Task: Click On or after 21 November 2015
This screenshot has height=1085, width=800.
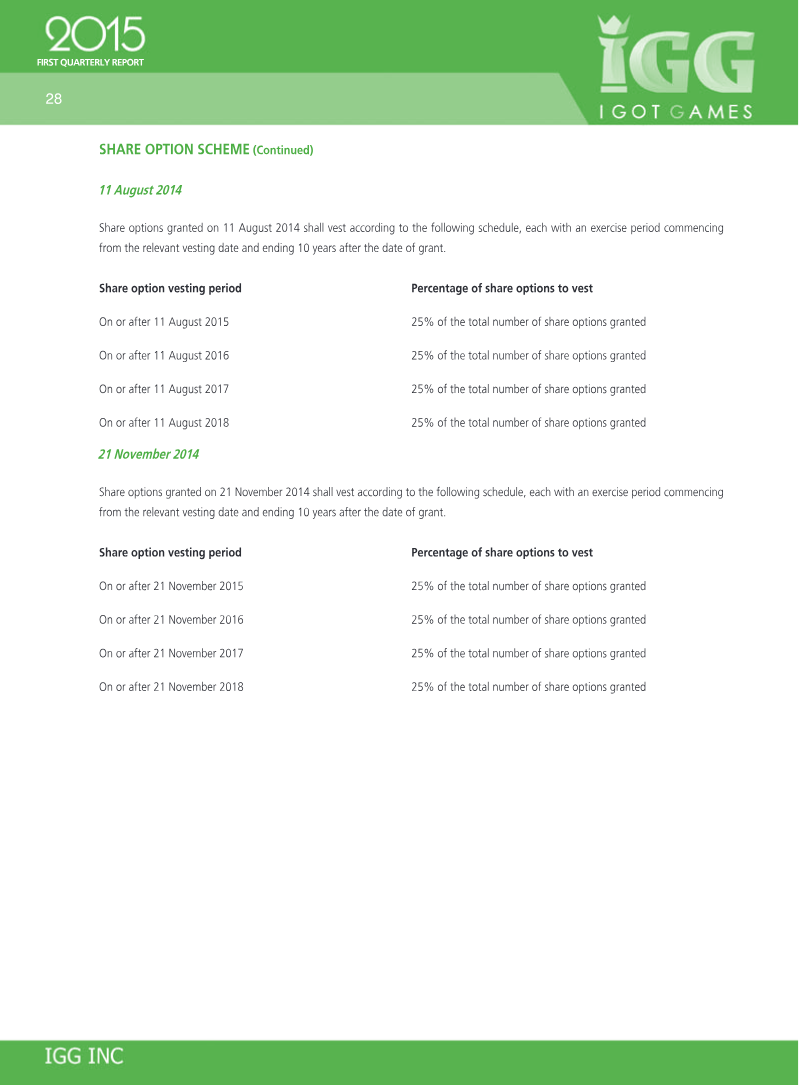Action: coord(171,586)
